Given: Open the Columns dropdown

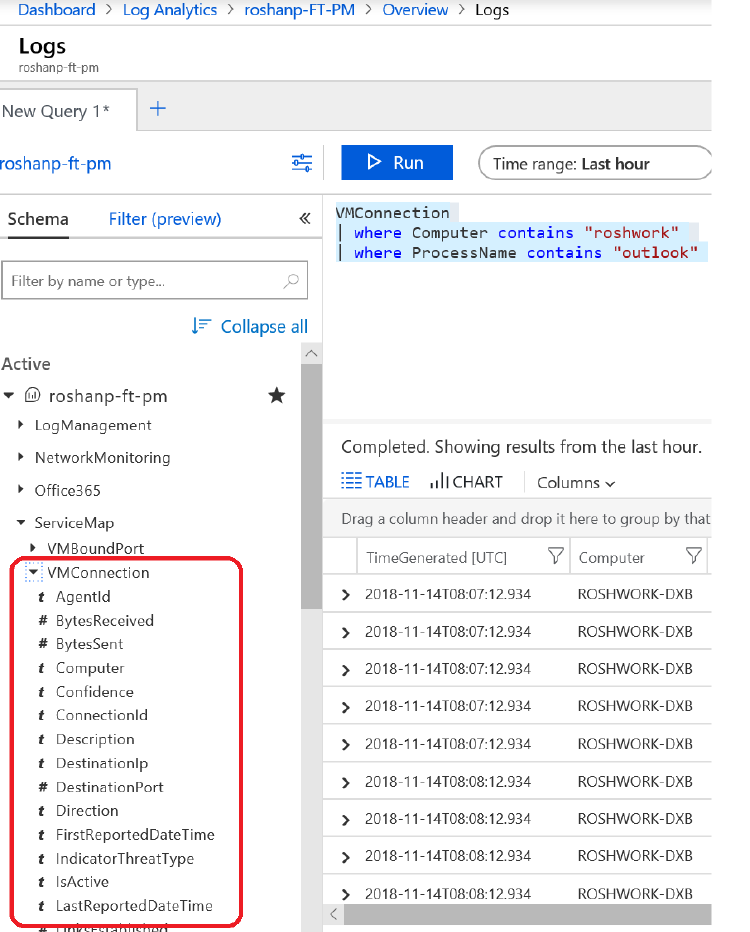Looking at the screenshot, I should (x=576, y=483).
